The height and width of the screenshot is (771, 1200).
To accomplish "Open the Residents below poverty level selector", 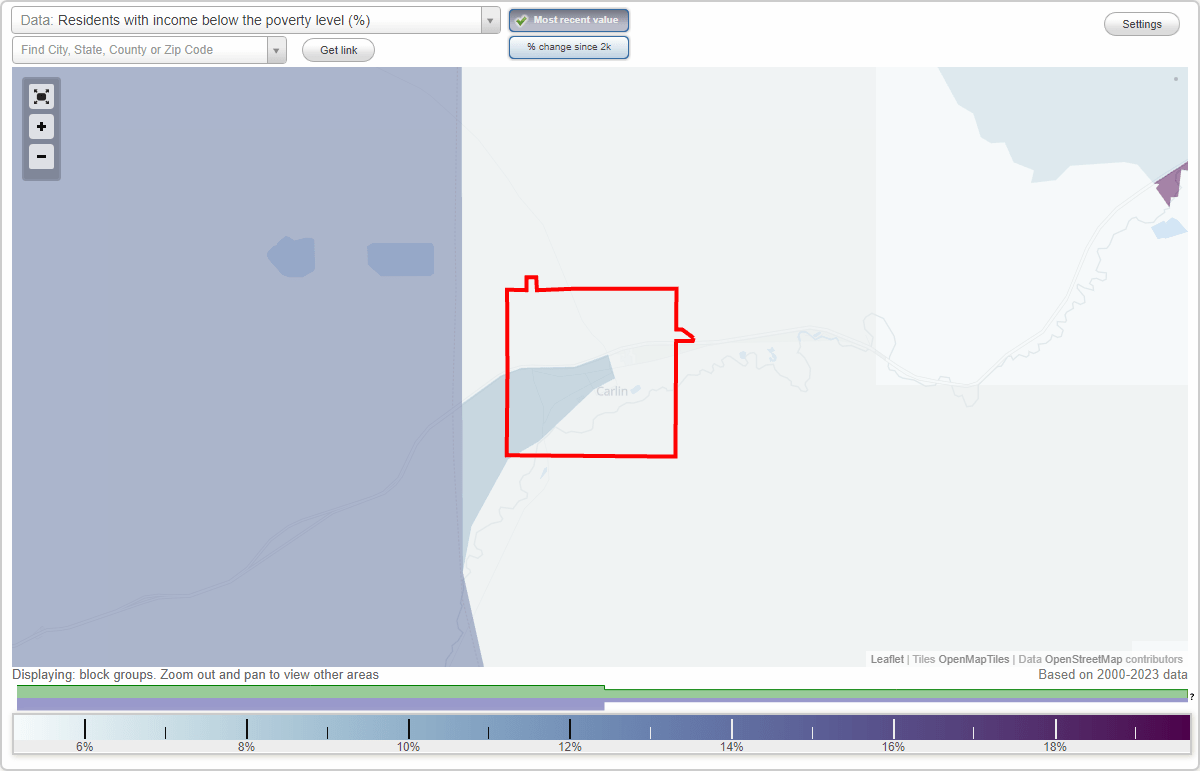I will pyautogui.click(x=250, y=19).
